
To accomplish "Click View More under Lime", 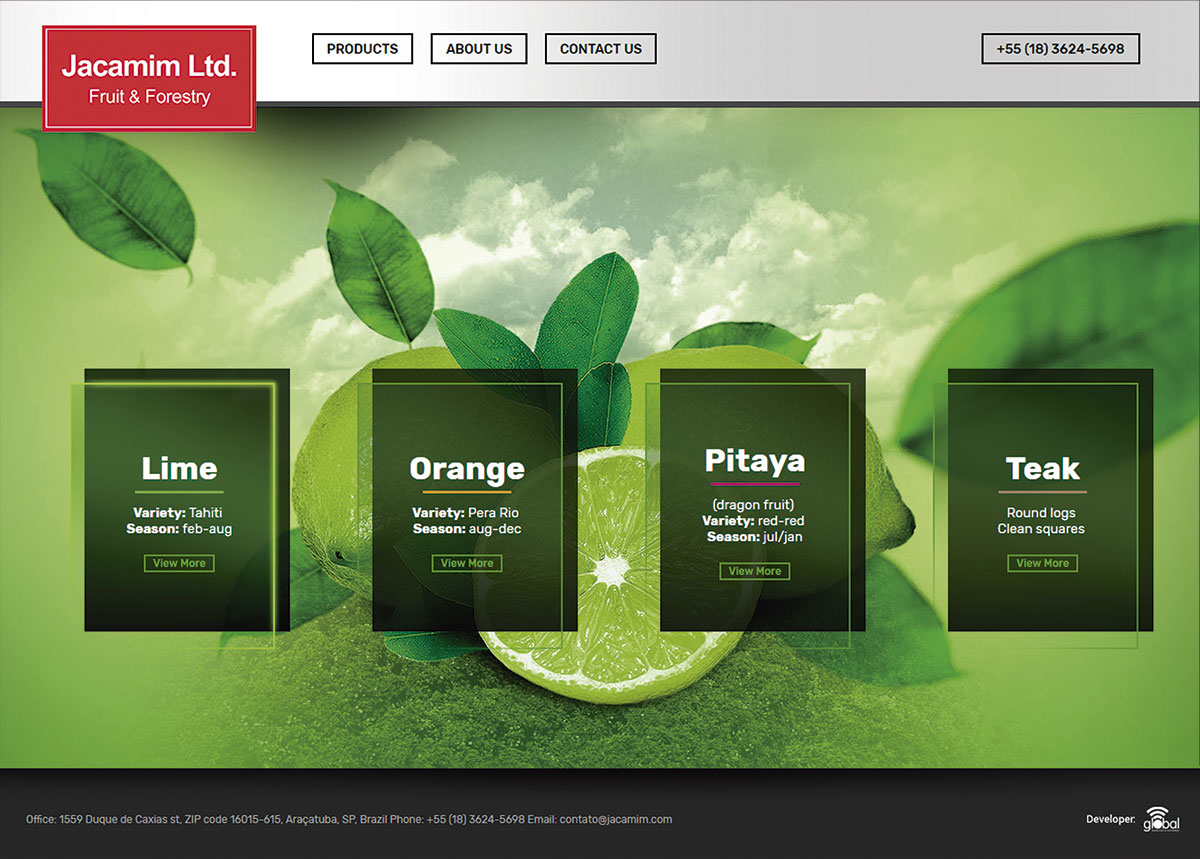I will tap(179, 563).
